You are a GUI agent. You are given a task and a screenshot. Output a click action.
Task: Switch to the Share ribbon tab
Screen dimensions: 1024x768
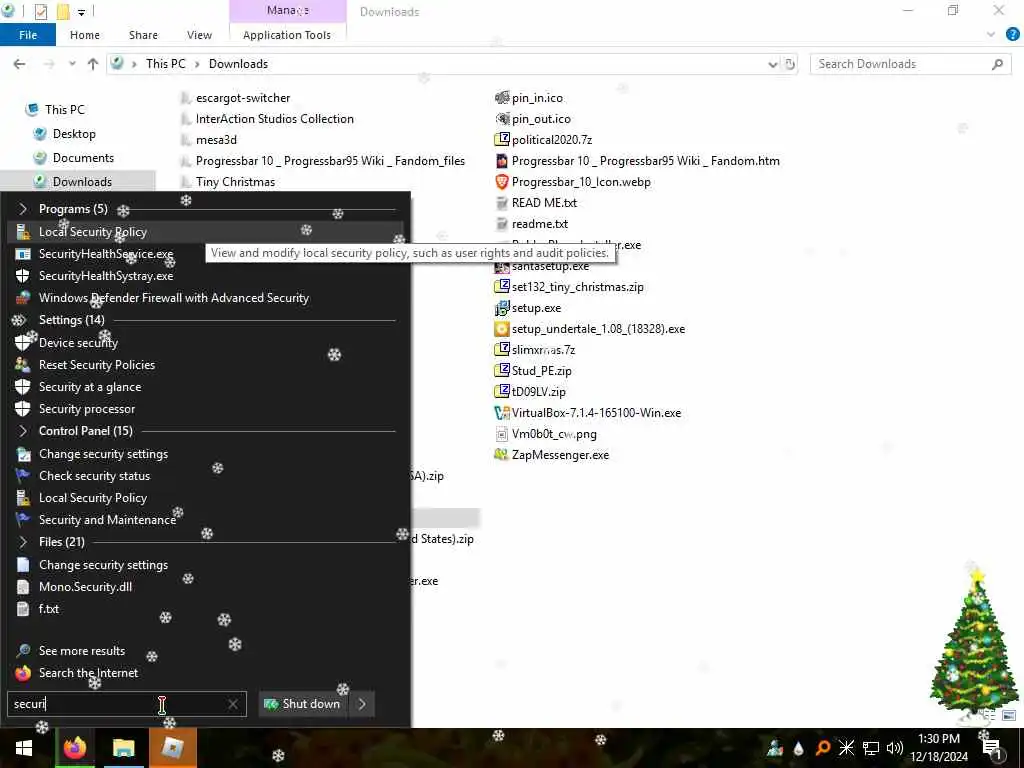tap(143, 35)
